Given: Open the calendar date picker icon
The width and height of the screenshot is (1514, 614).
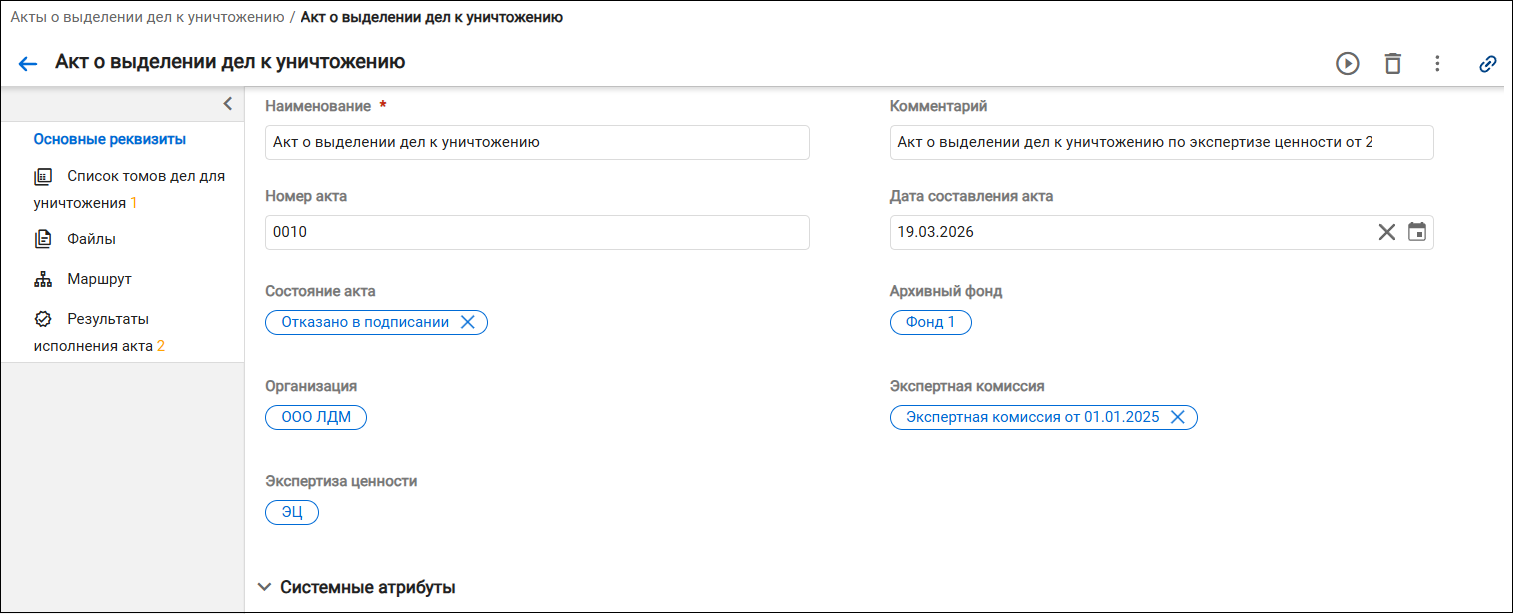Looking at the screenshot, I should click(1416, 232).
